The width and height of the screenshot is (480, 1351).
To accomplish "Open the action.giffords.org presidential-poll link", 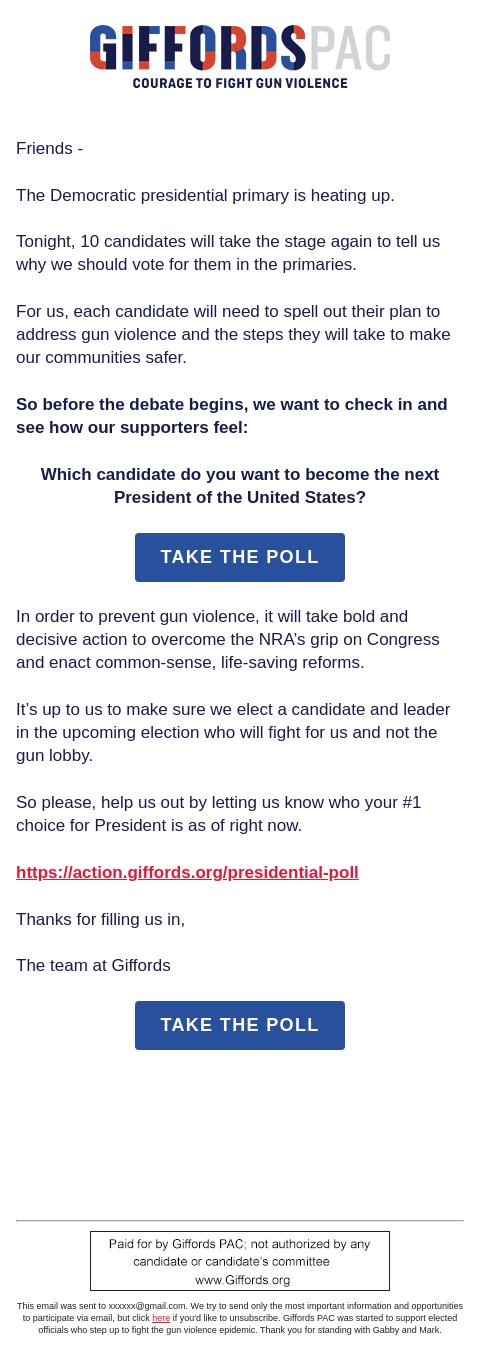I will (x=187, y=872).
